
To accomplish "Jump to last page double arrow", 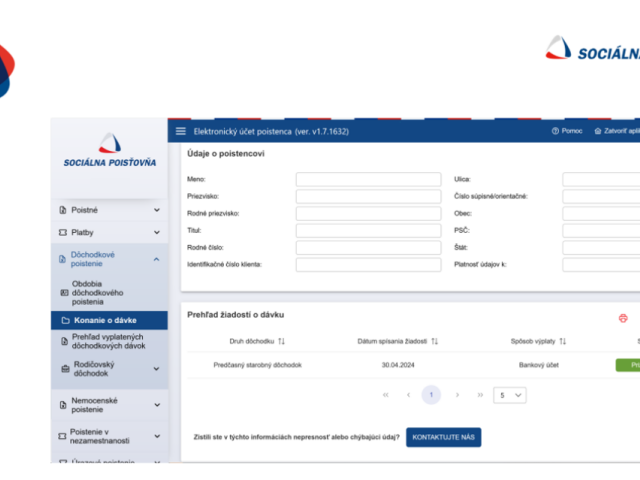I will 480,395.
